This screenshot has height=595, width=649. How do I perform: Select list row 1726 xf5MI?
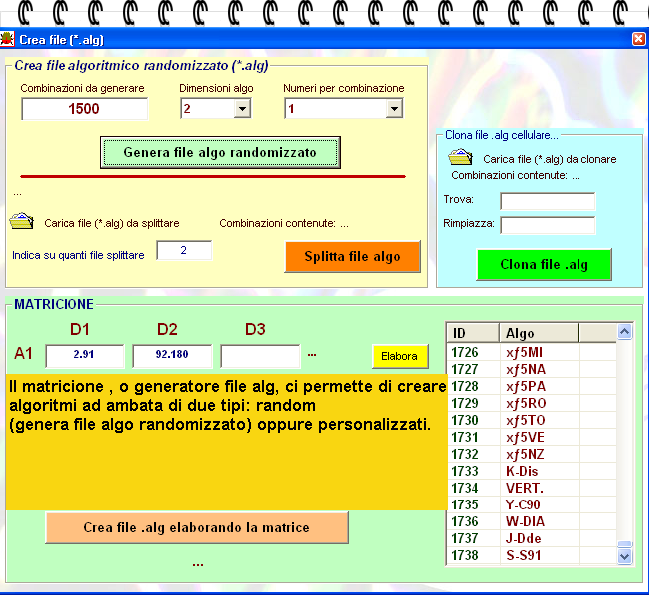point(531,353)
